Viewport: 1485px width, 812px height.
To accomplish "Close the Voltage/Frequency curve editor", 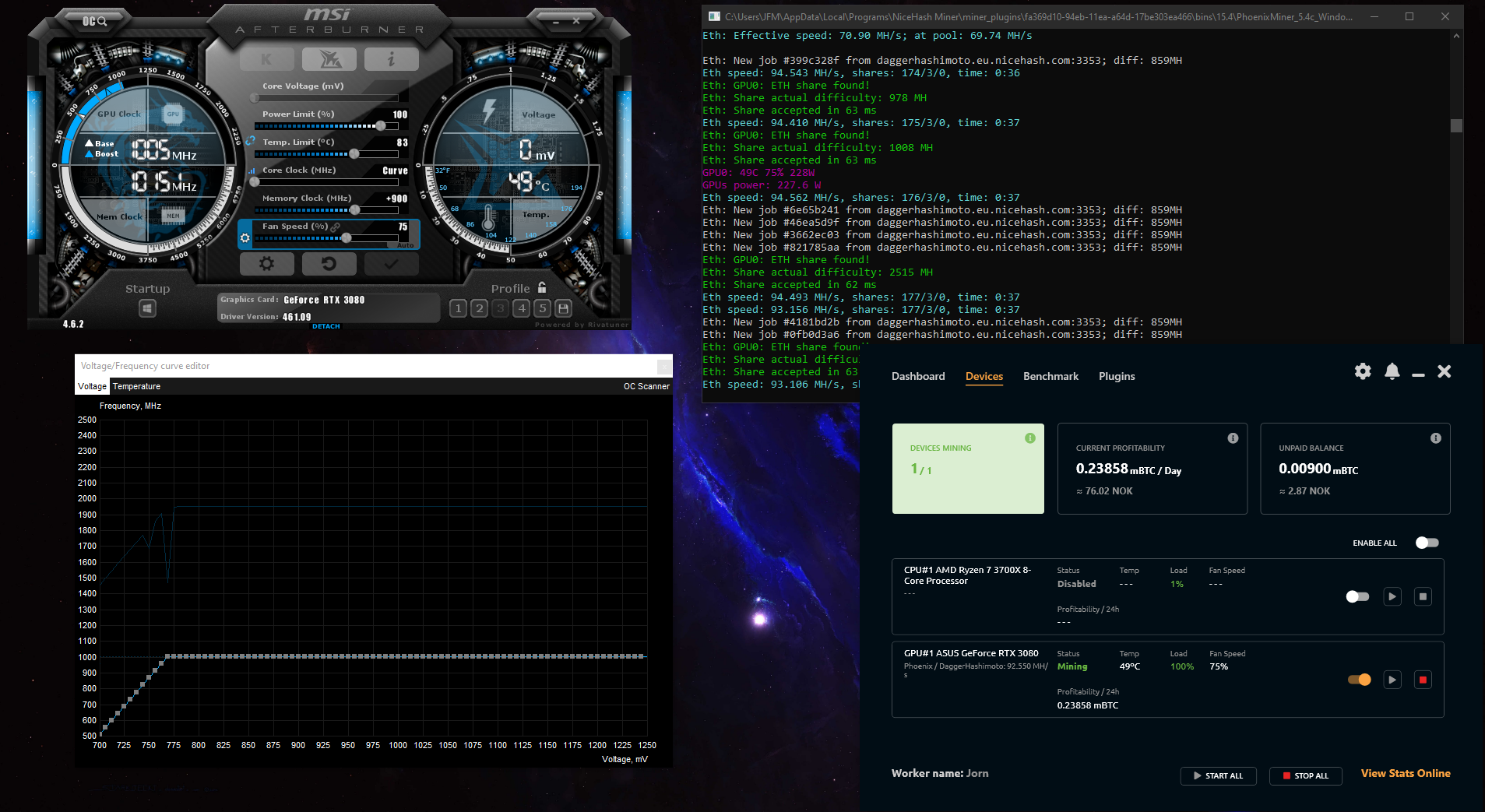I will pyautogui.click(x=664, y=366).
